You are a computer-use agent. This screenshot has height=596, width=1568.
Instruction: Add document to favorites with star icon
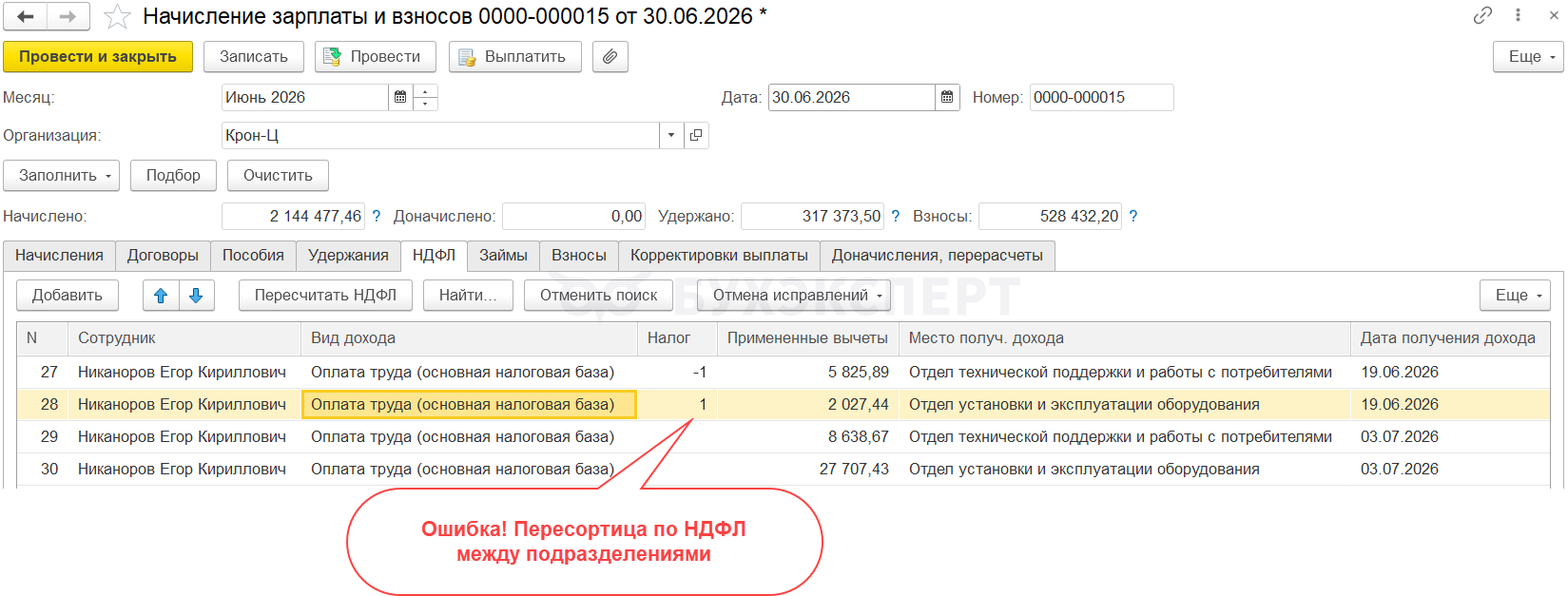(x=117, y=16)
